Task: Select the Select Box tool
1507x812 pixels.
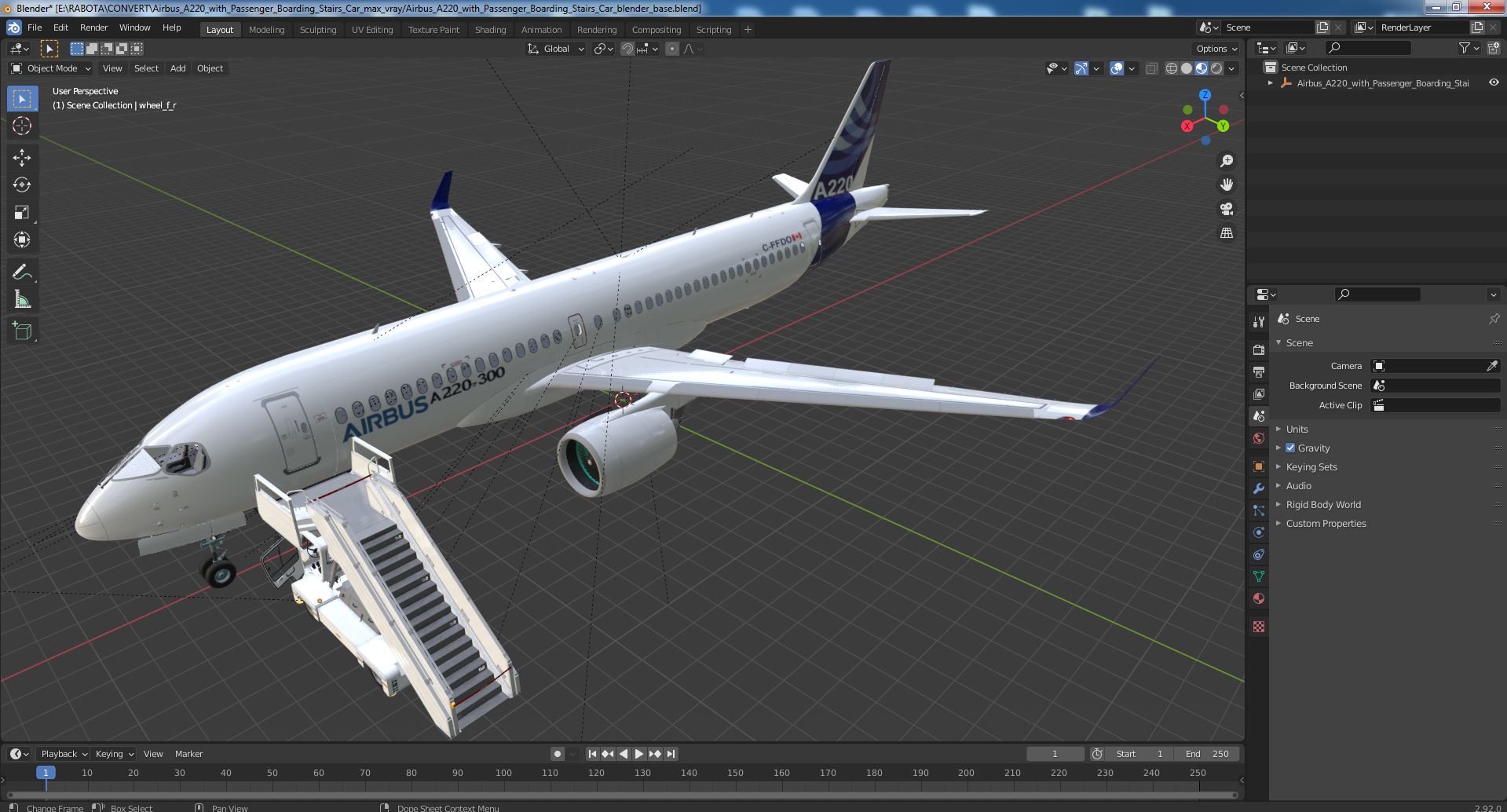Action: click(22, 99)
